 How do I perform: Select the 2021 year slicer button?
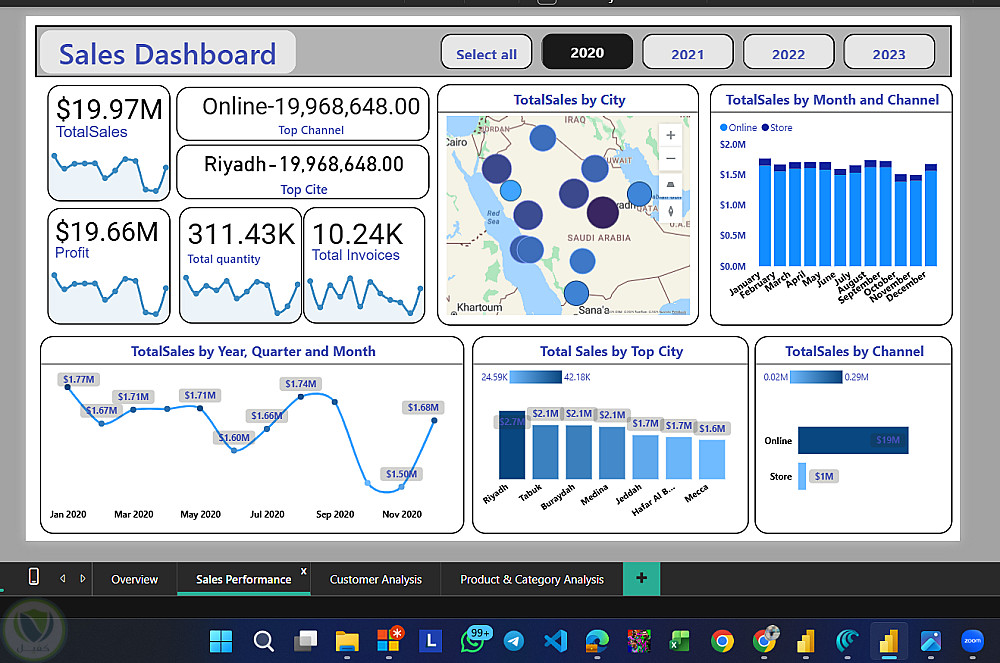688,52
